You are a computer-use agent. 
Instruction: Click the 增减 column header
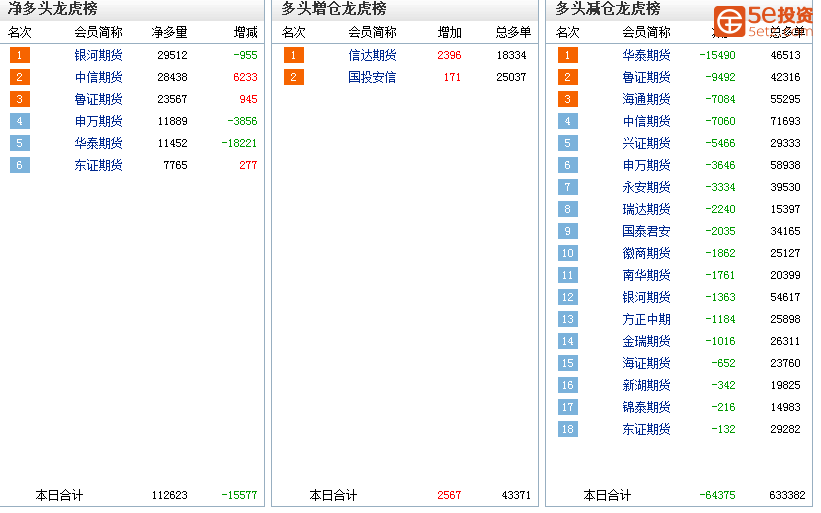coord(246,32)
